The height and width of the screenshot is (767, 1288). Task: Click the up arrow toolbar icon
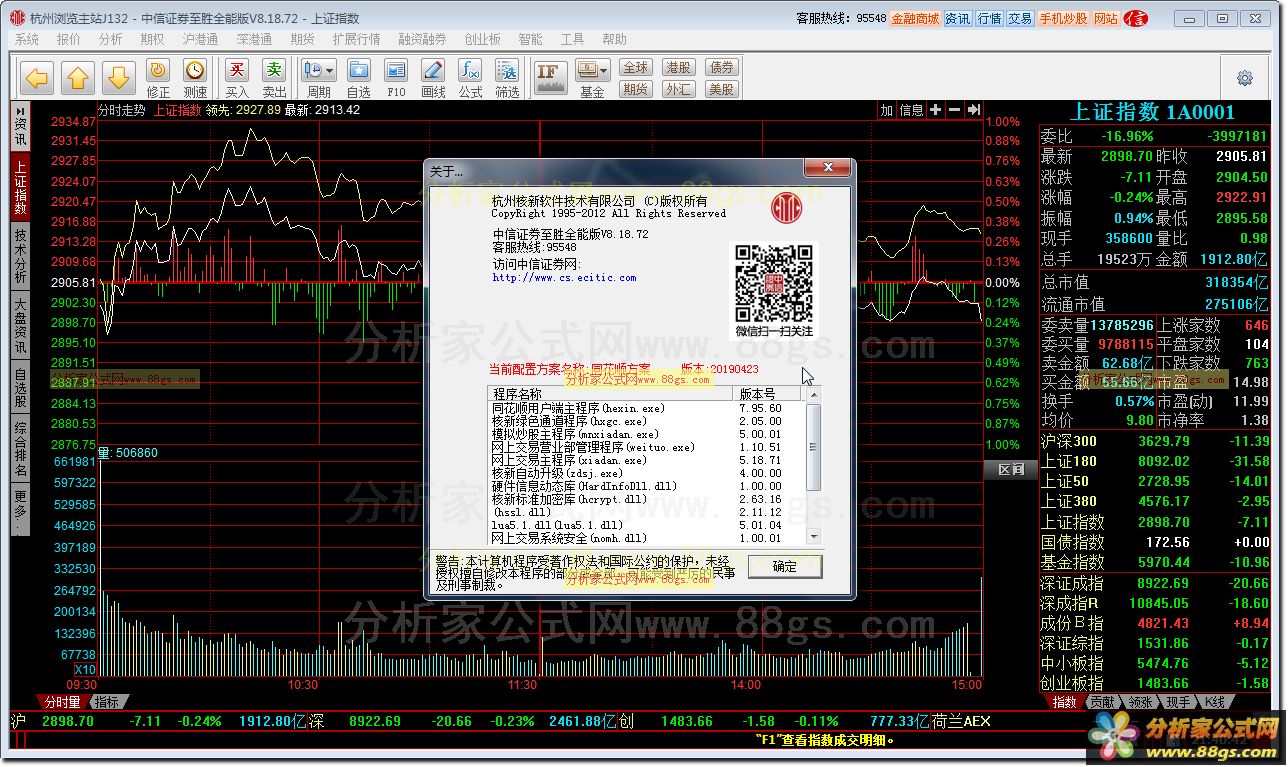point(78,78)
